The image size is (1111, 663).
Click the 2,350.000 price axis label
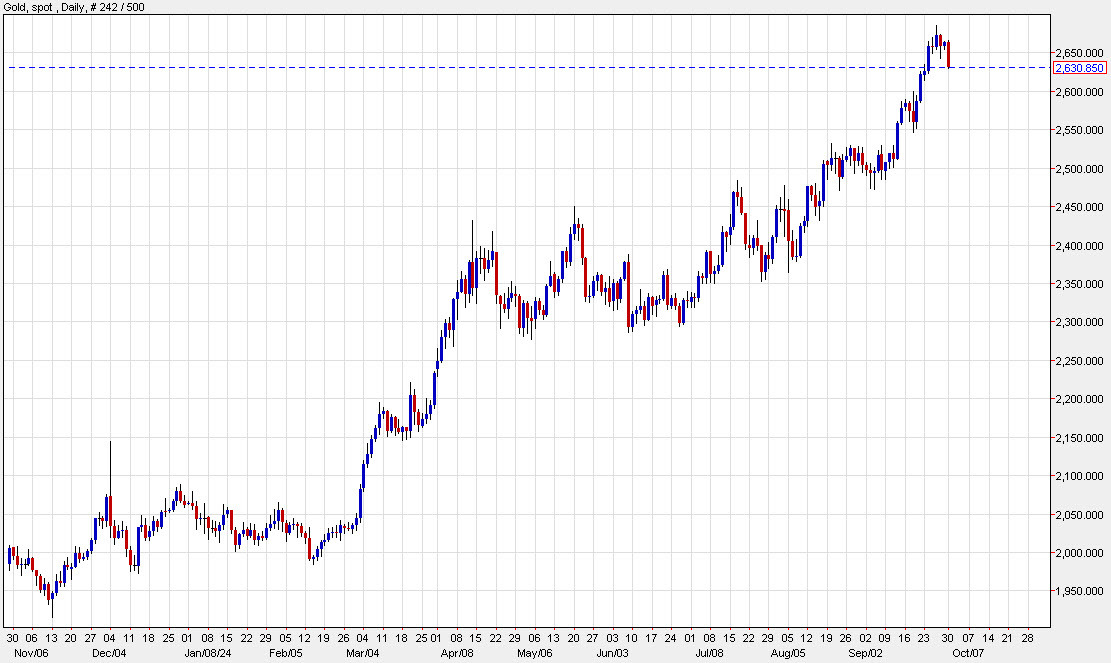[x=1079, y=284]
